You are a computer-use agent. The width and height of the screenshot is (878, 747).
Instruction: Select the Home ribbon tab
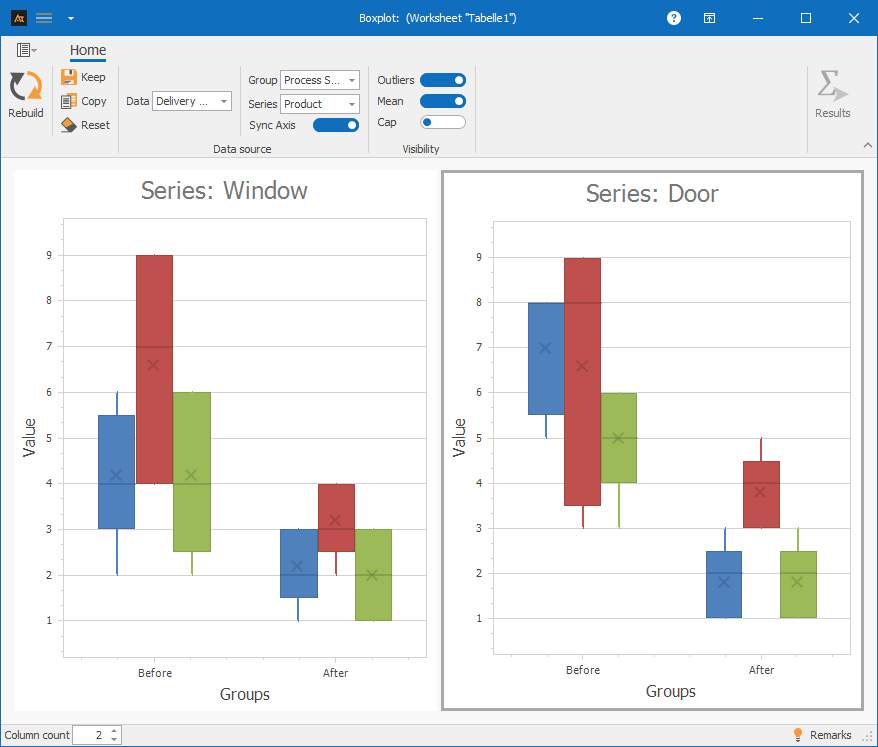point(88,51)
